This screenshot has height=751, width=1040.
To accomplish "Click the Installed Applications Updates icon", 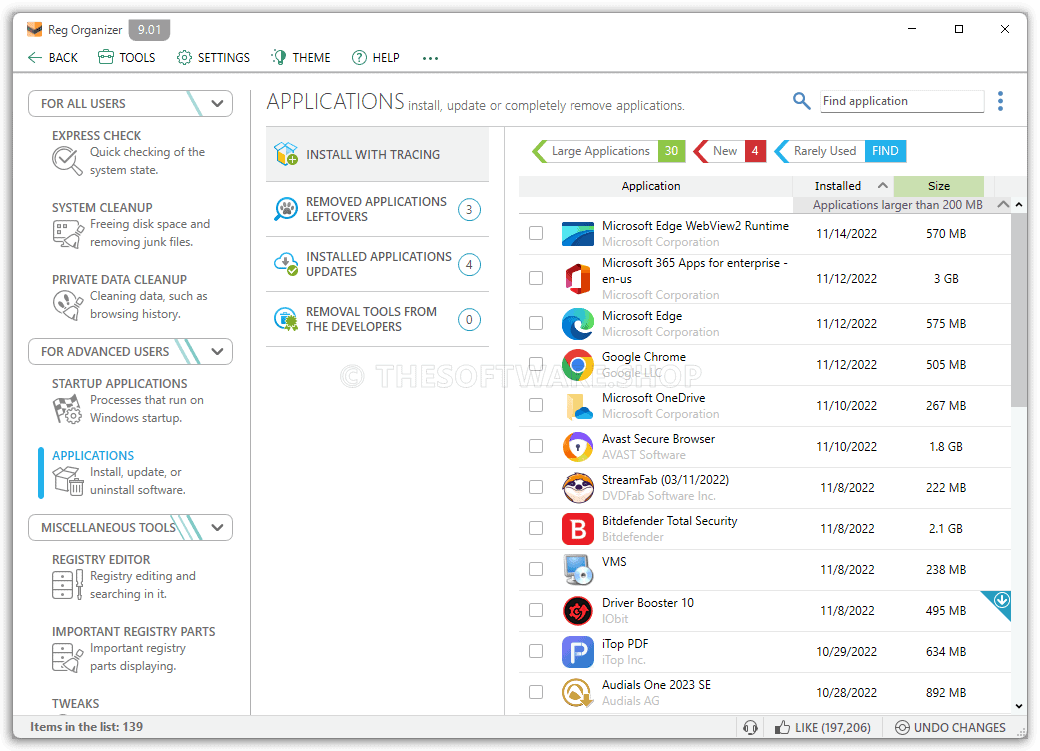I will [x=286, y=264].
